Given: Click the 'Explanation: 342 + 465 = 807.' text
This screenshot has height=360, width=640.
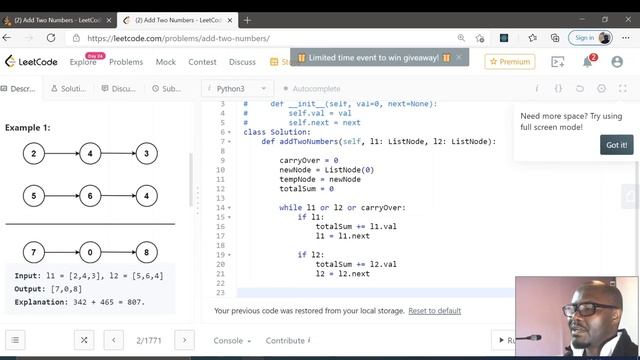Looking at the screenshot, I should pos(80,302).
